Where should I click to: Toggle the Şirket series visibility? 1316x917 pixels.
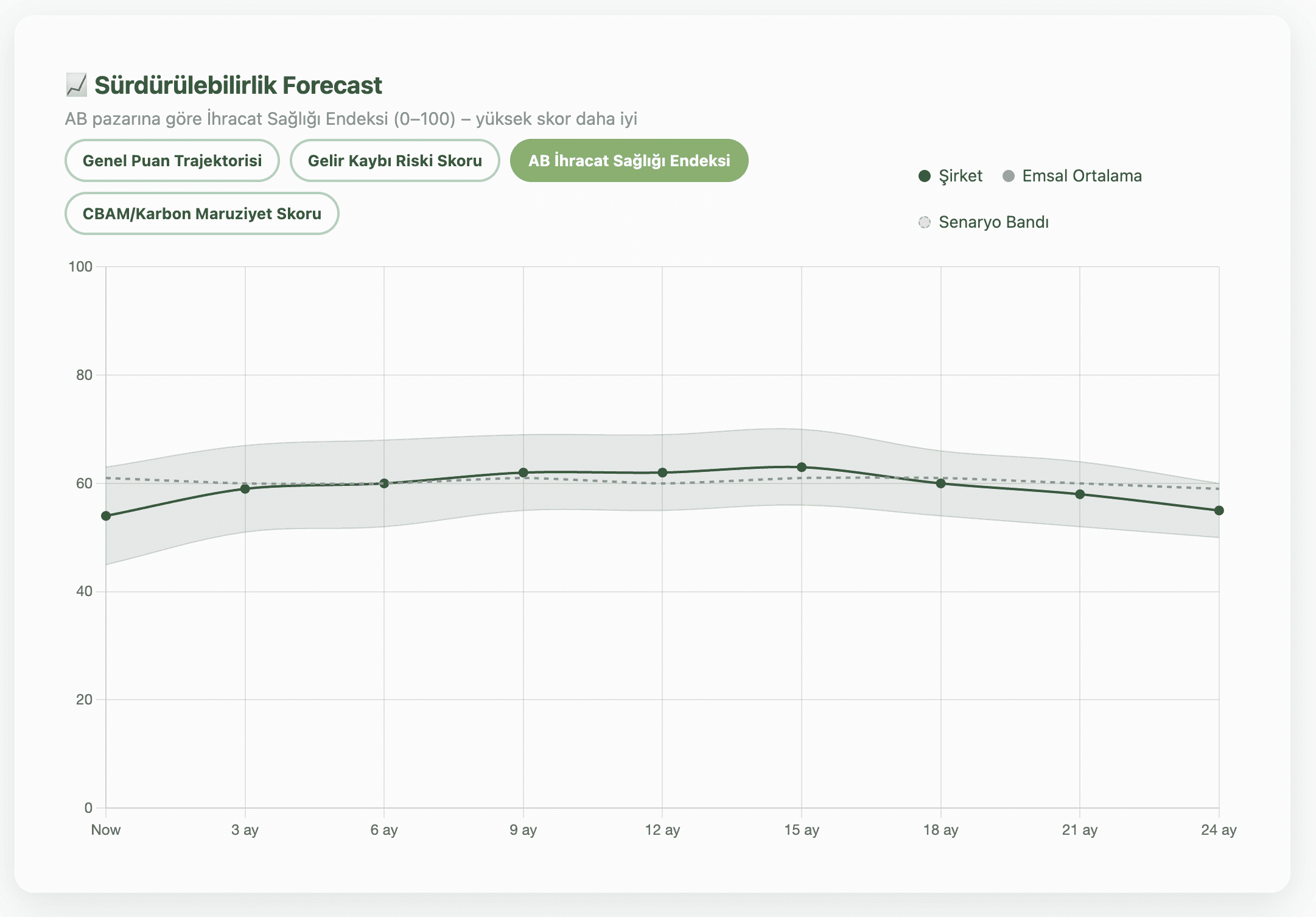951,175
